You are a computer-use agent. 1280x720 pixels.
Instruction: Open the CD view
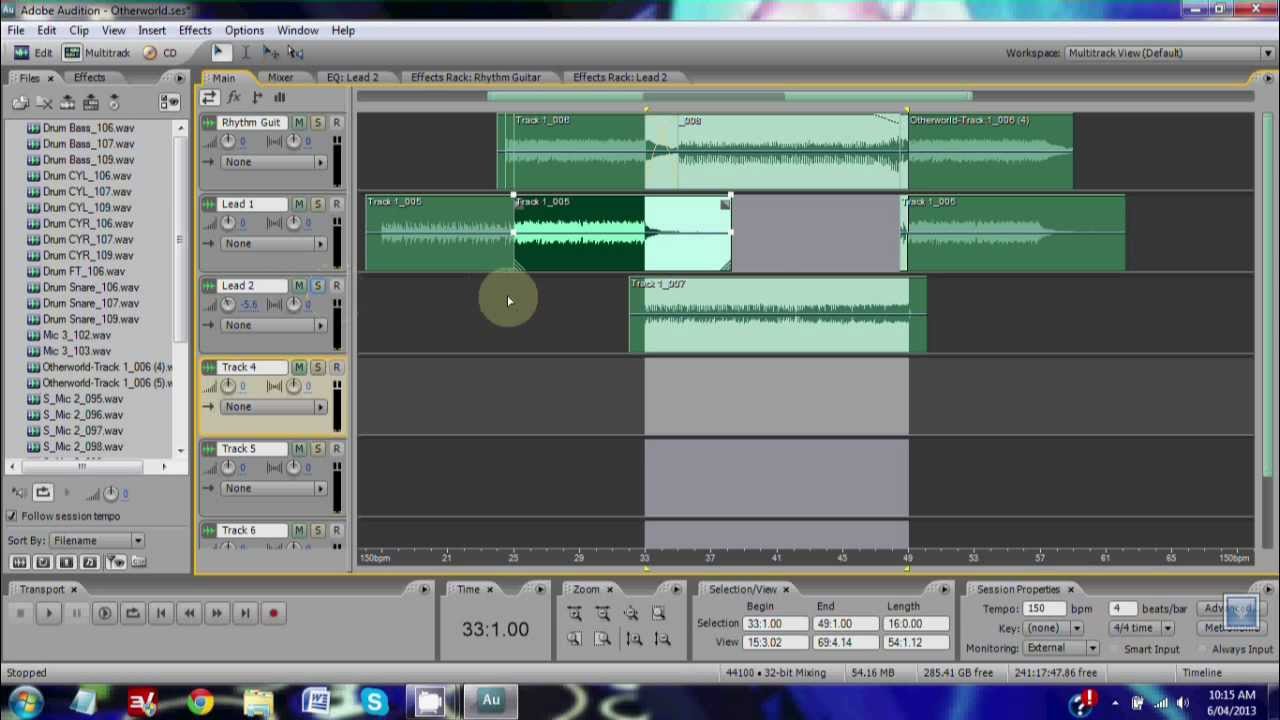[x=160, y=53]
